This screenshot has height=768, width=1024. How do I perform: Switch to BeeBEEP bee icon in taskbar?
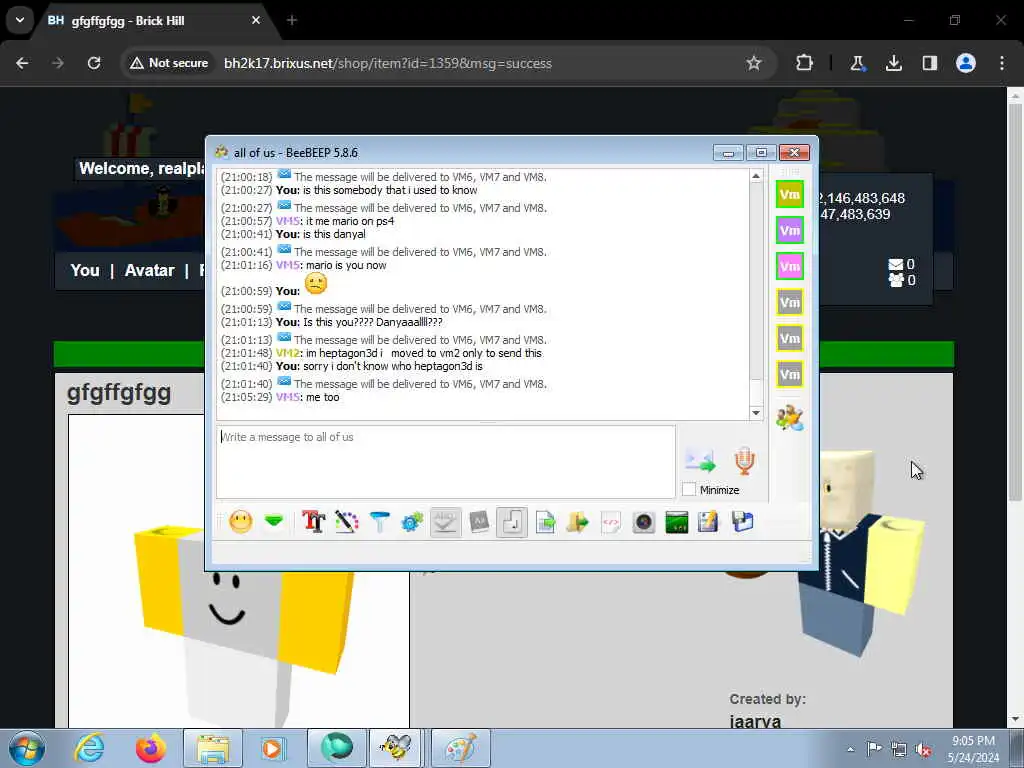[x=396, y=748]
